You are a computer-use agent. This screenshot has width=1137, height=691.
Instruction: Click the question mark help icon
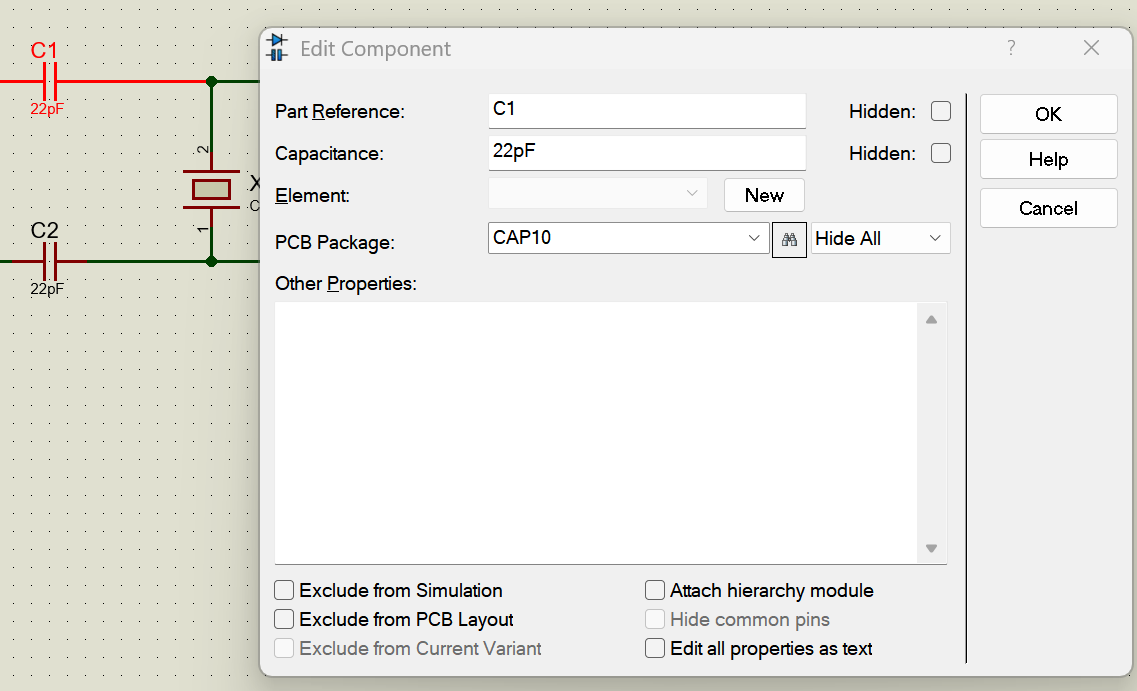coord(1011,48)
